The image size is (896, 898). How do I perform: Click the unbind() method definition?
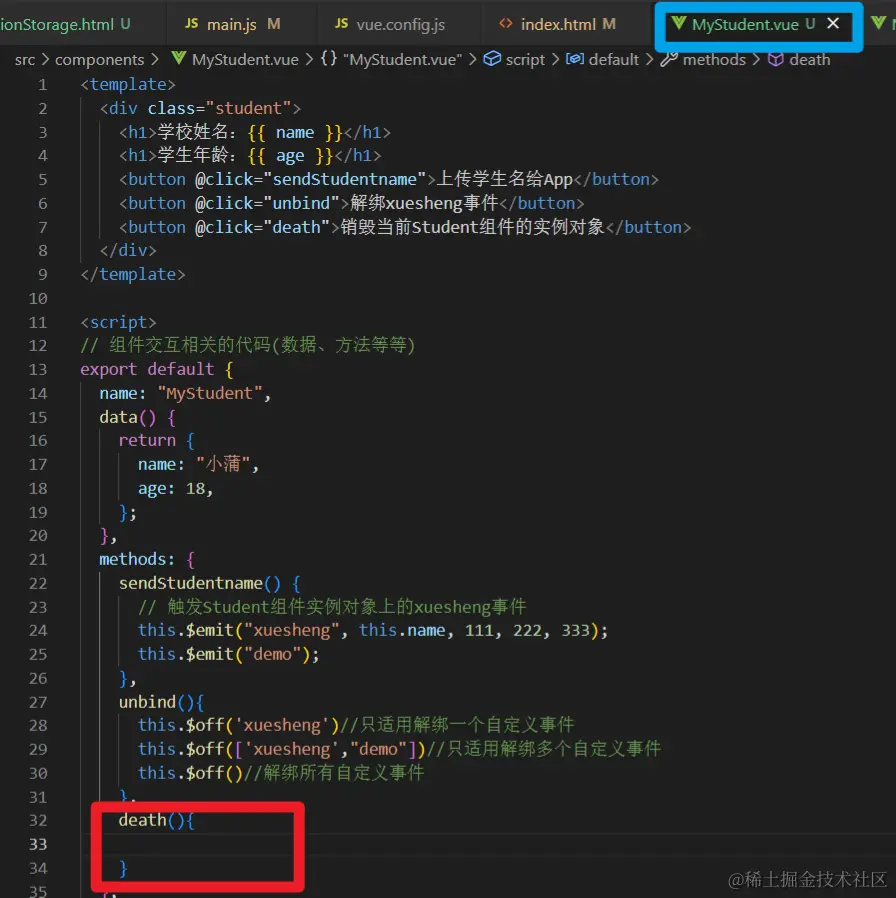[161, 702]
